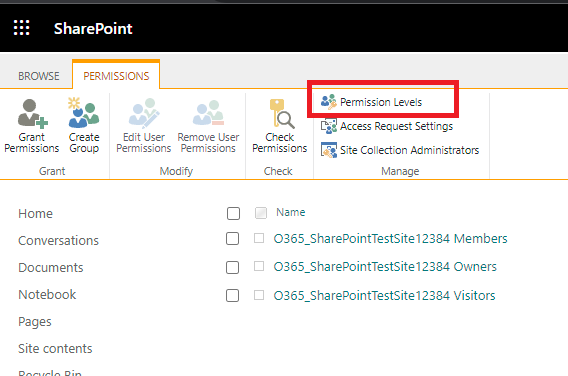Open the O365_SharePointTestSite12384 Owners group

coord(385,267)
